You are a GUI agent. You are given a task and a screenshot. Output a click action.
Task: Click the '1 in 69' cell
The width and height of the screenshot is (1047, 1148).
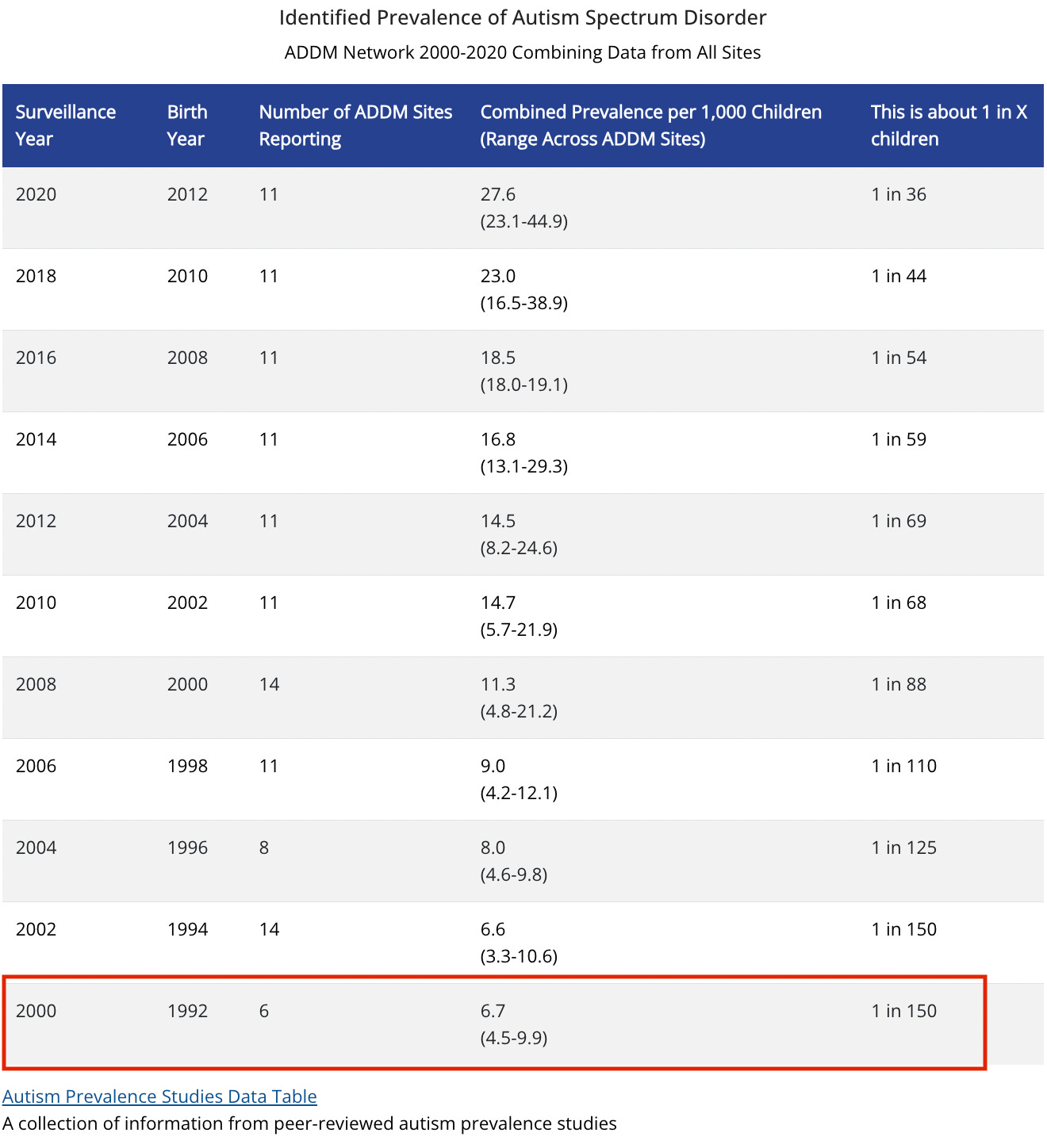pyautogui.click(x=899, y=521)
